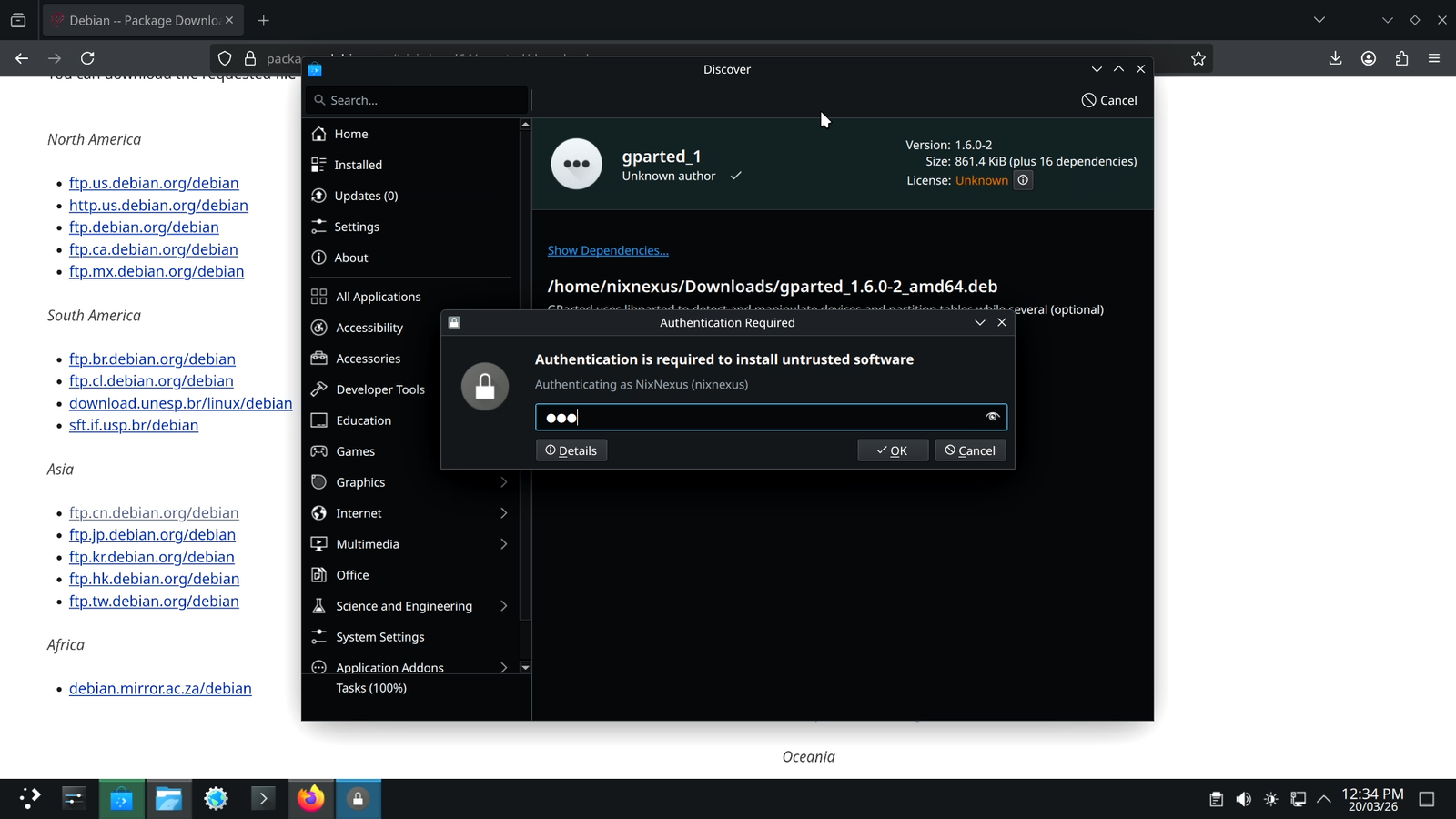Open Dolphin file manager from taskbar

click(169, 799)
